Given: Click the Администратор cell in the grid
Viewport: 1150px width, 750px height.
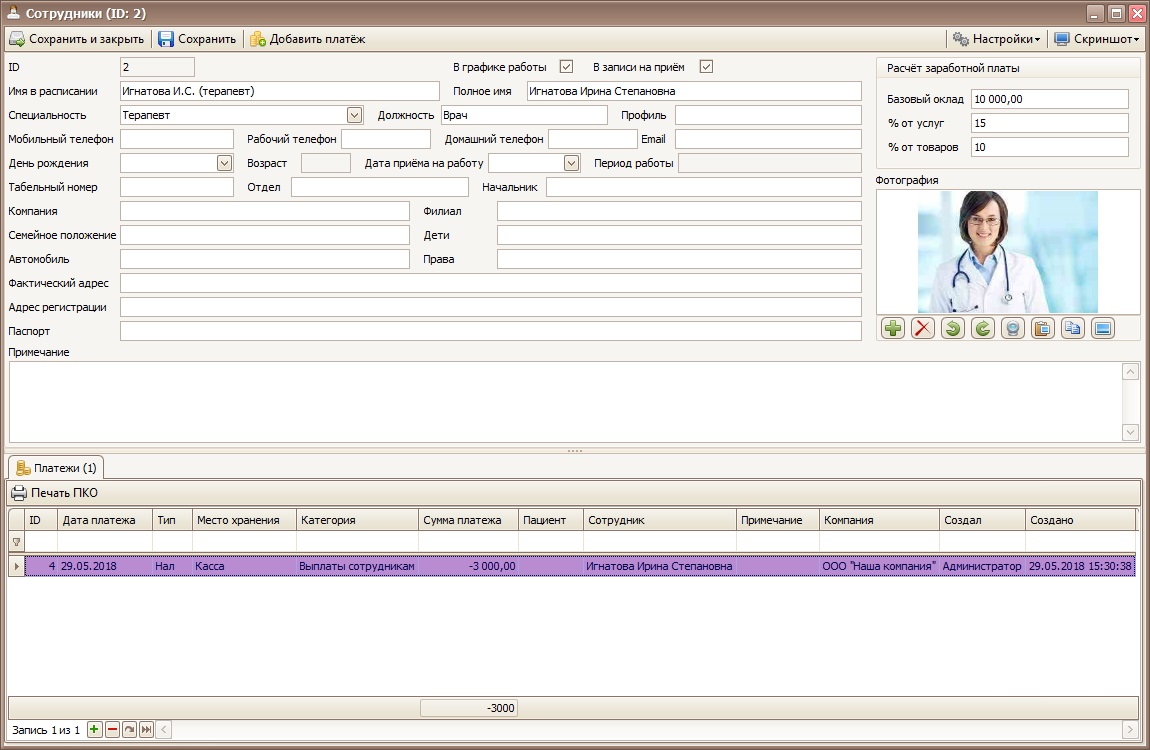Looking at the screenshot, I should pyautogui.click(x=982, y=566).
